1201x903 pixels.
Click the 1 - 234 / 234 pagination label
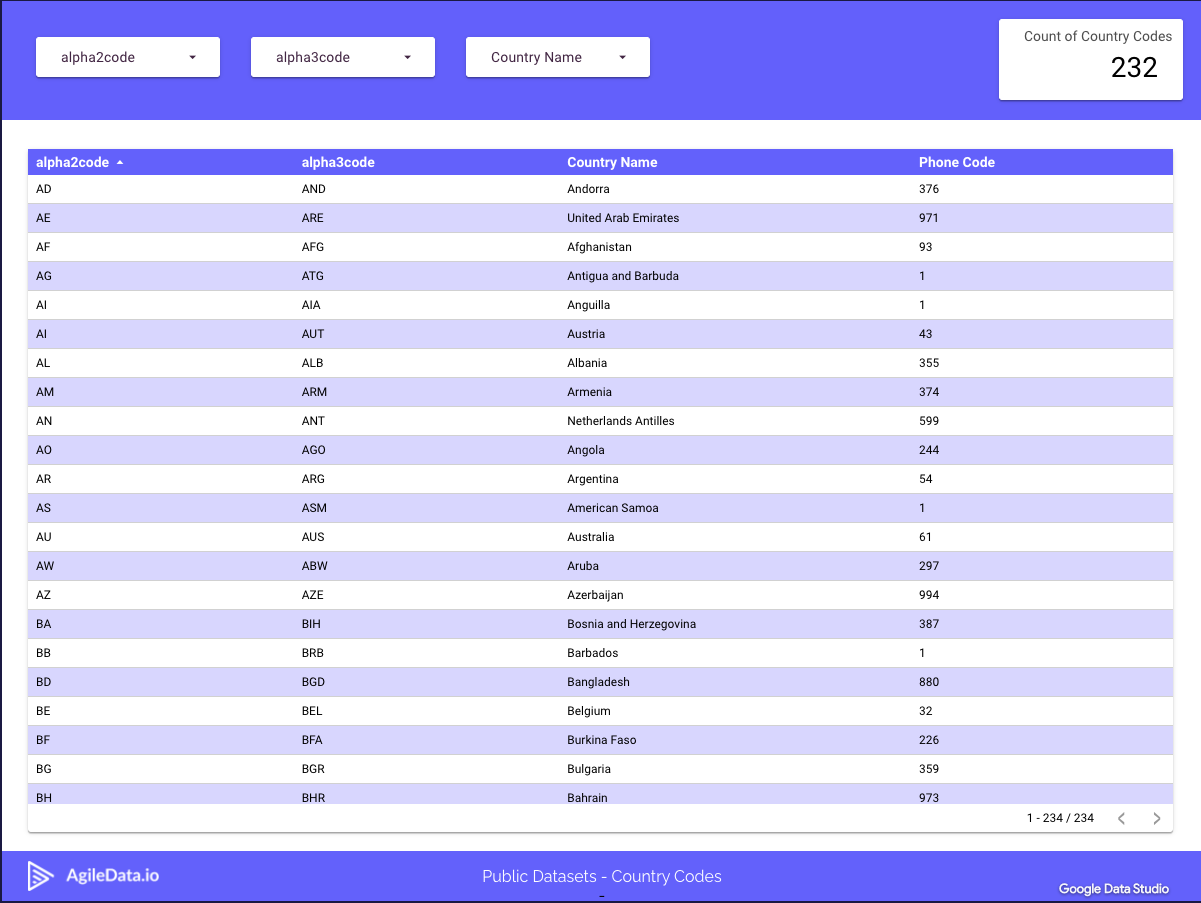pos(1060,818)
